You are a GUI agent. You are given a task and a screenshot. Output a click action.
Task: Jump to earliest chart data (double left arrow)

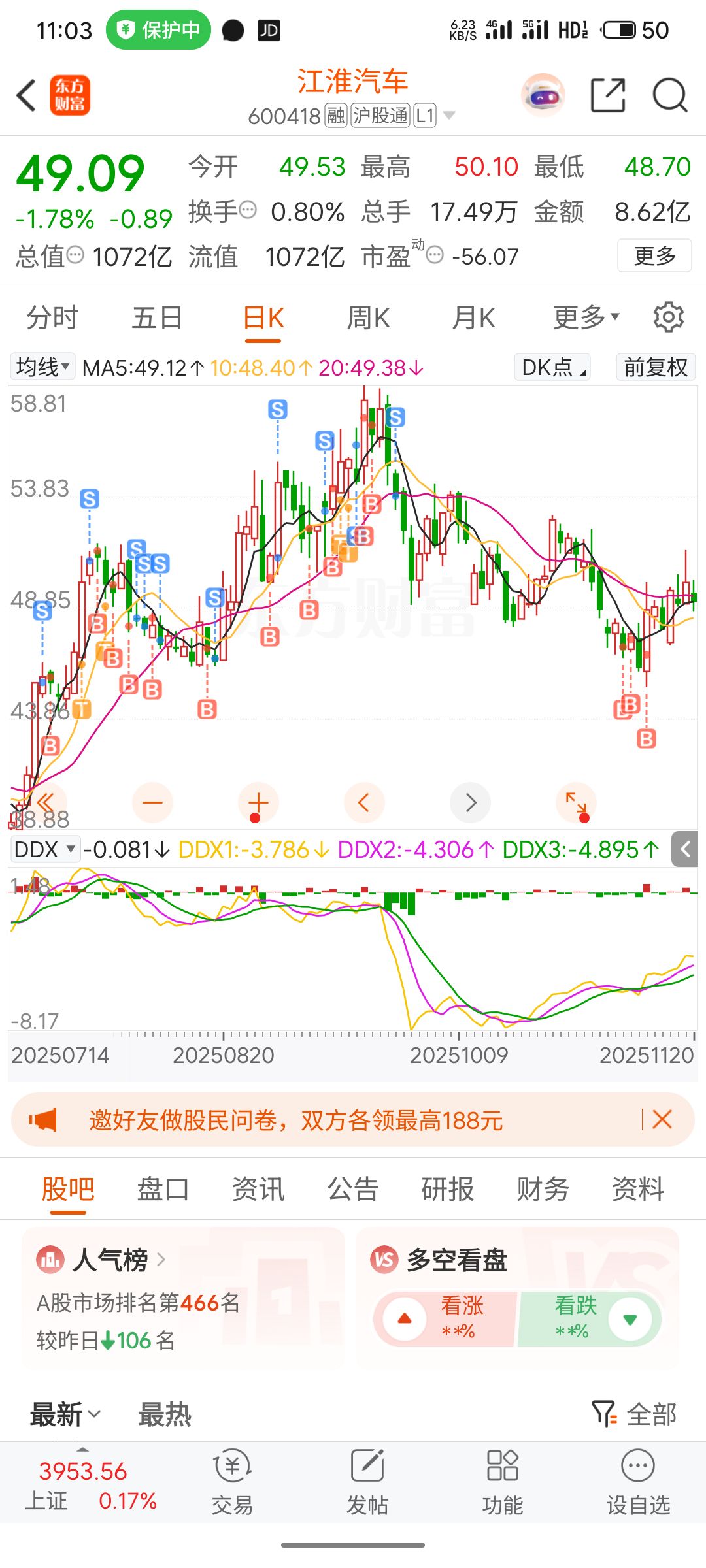pos(46,802)
